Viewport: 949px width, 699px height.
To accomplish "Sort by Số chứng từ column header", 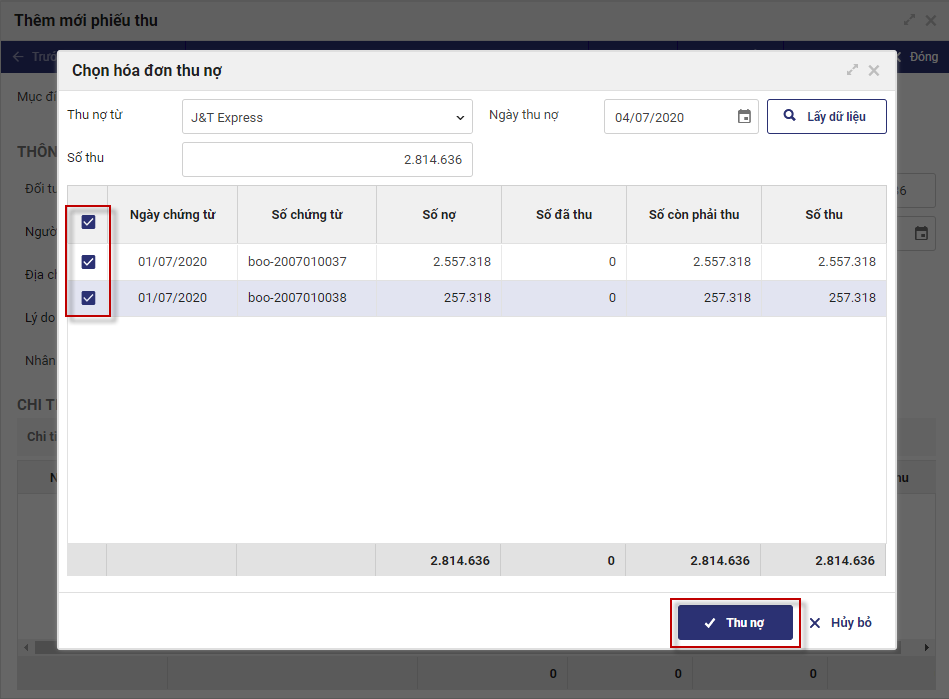I will tap(307, 215).
